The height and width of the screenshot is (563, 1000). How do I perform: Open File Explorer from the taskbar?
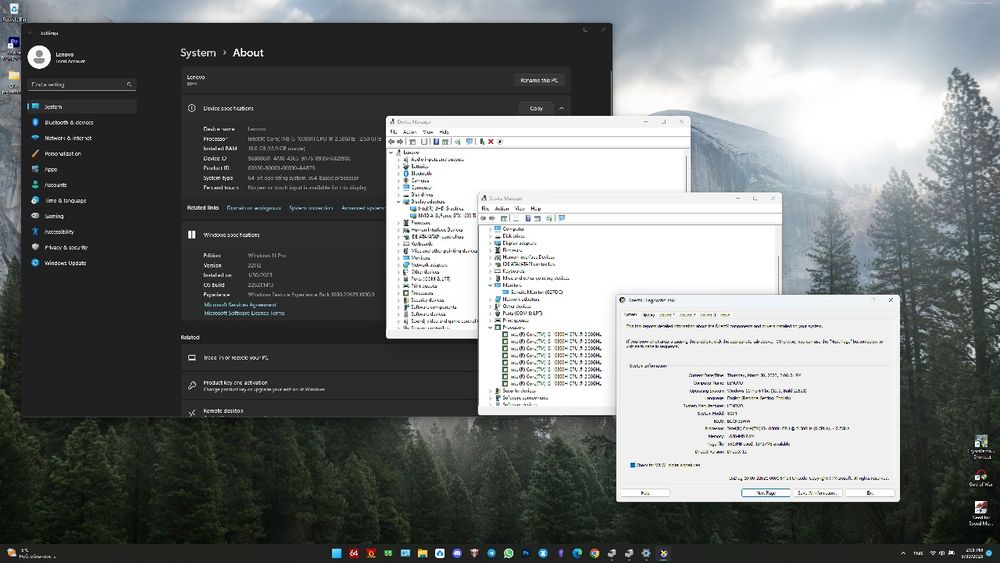tap(422, 553)
